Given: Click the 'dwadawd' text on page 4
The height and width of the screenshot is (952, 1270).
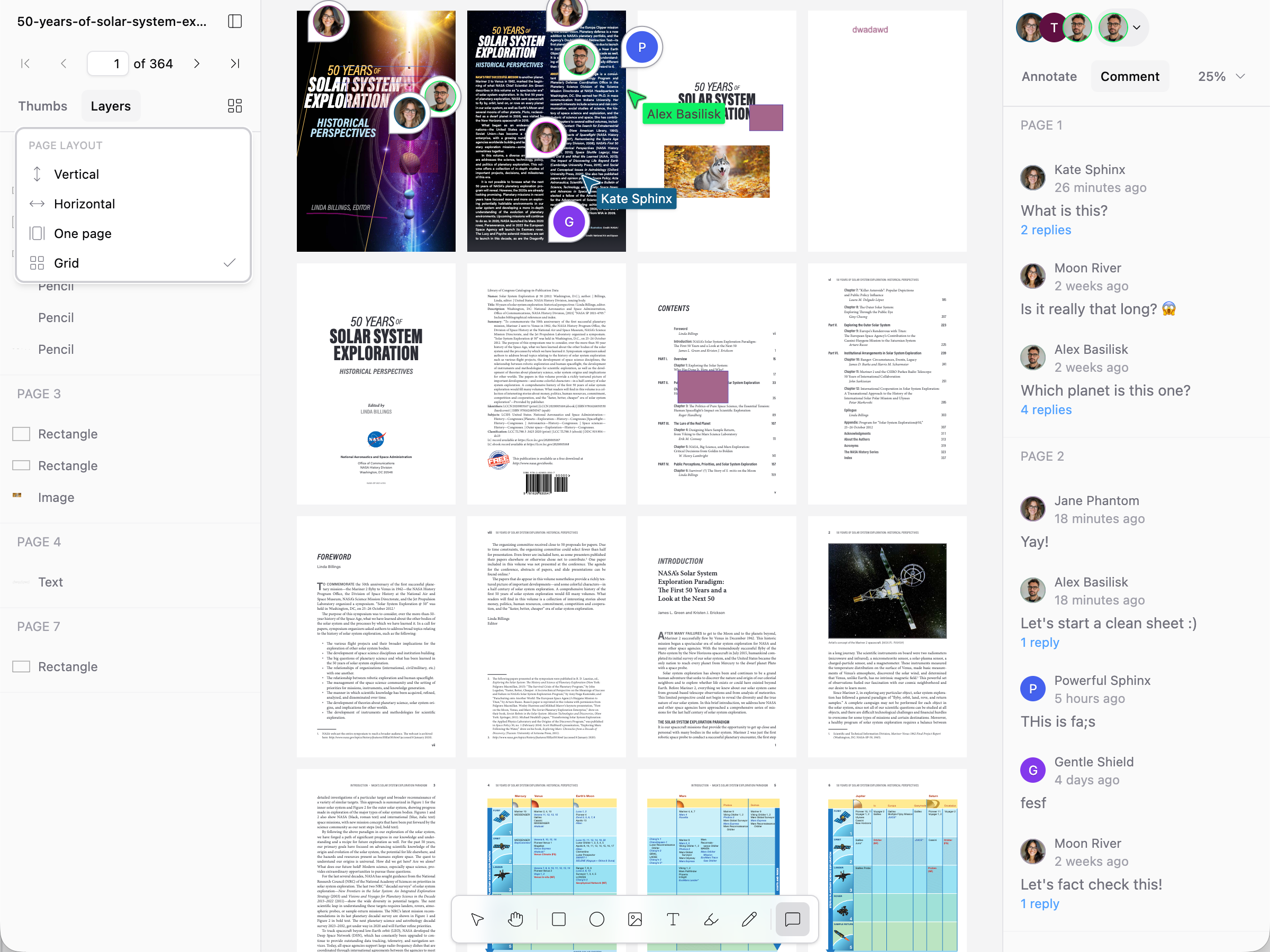Looking at the screenshot, I should click(x=870, y=29).
